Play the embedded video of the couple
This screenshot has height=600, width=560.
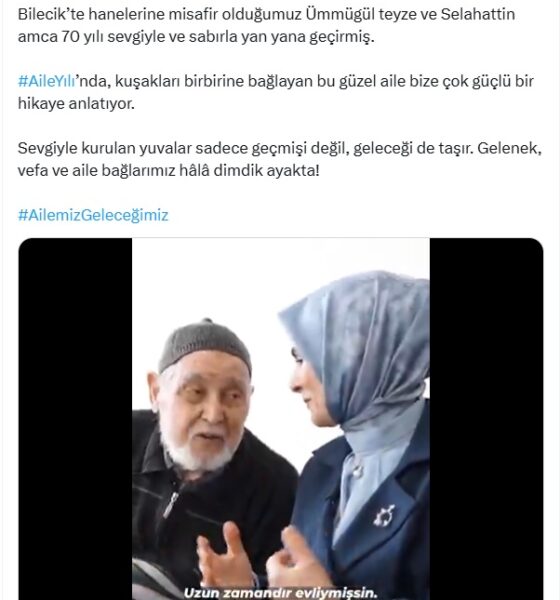point(281,419)
